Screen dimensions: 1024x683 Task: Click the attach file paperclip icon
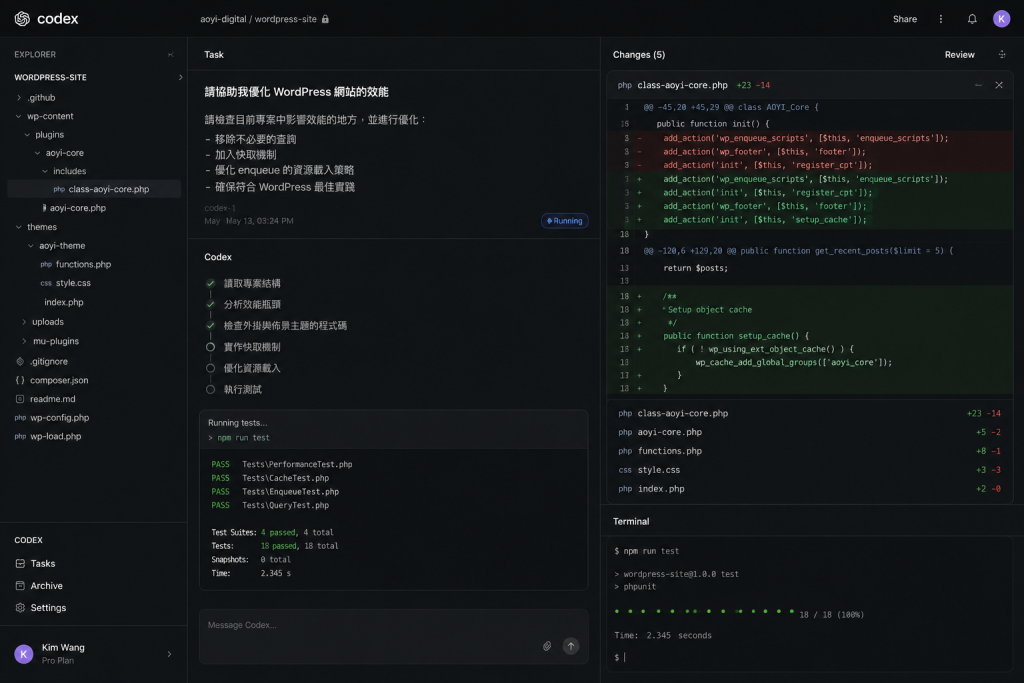(x=547, y=646)
